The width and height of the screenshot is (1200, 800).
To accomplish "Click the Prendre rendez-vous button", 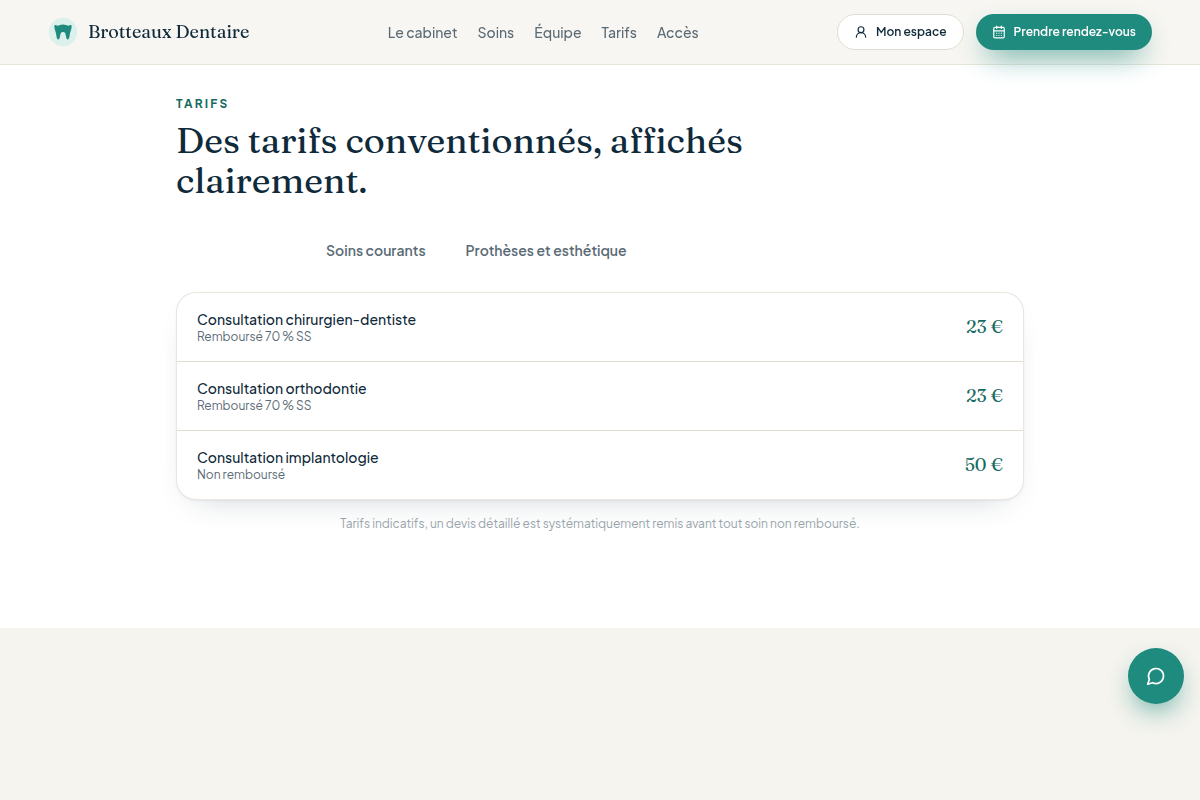I will tap(1064, 32).
